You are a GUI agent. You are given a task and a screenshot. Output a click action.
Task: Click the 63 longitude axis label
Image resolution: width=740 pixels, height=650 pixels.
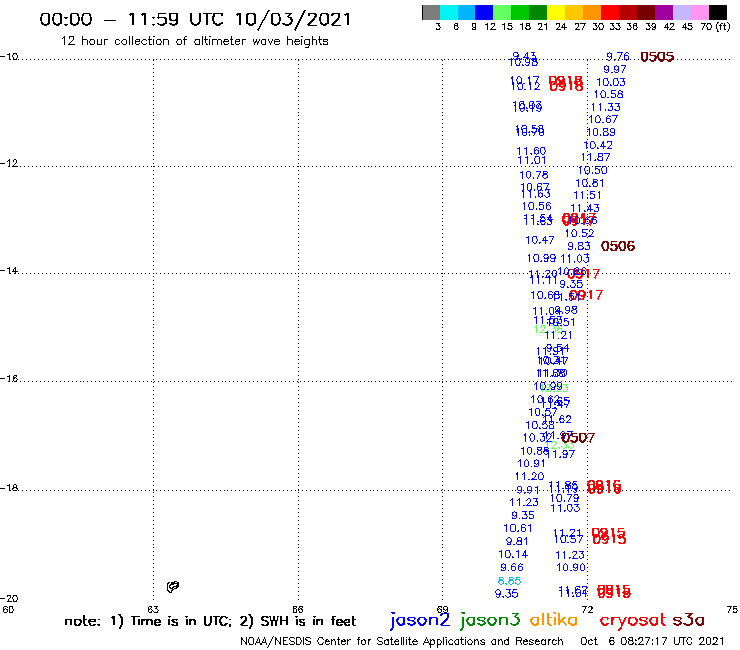[x=153, y=609]
